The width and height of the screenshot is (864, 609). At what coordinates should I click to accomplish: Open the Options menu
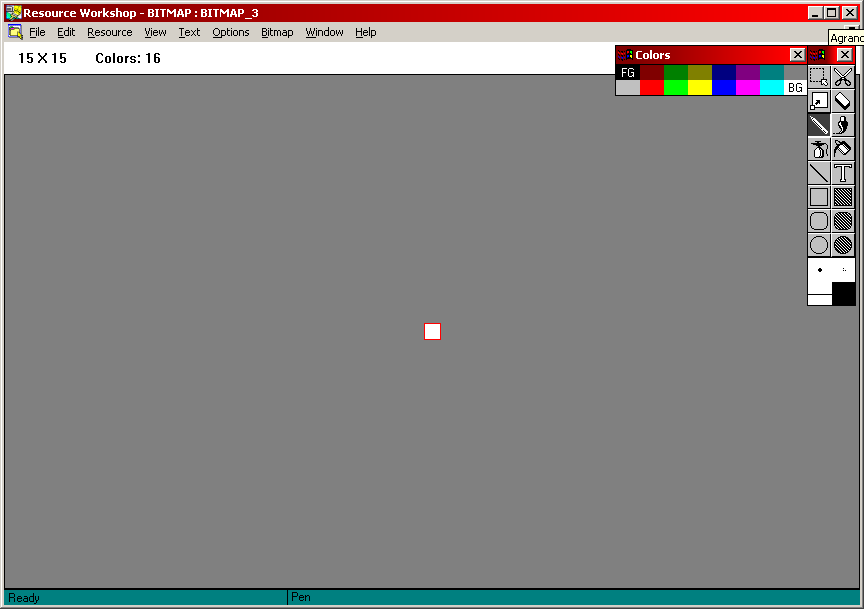(x=230, y=32)
